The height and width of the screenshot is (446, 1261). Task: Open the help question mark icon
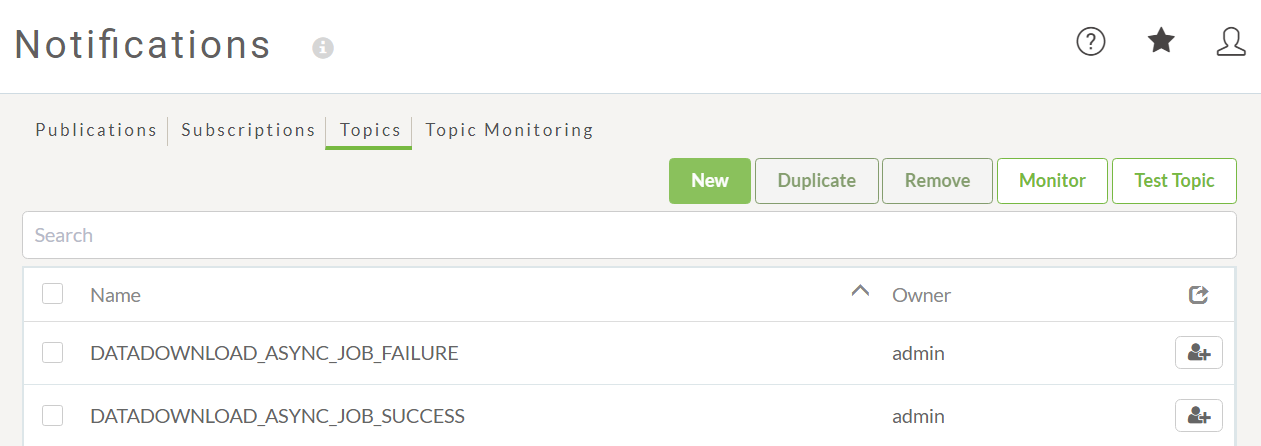click(x=1090, y=42)
